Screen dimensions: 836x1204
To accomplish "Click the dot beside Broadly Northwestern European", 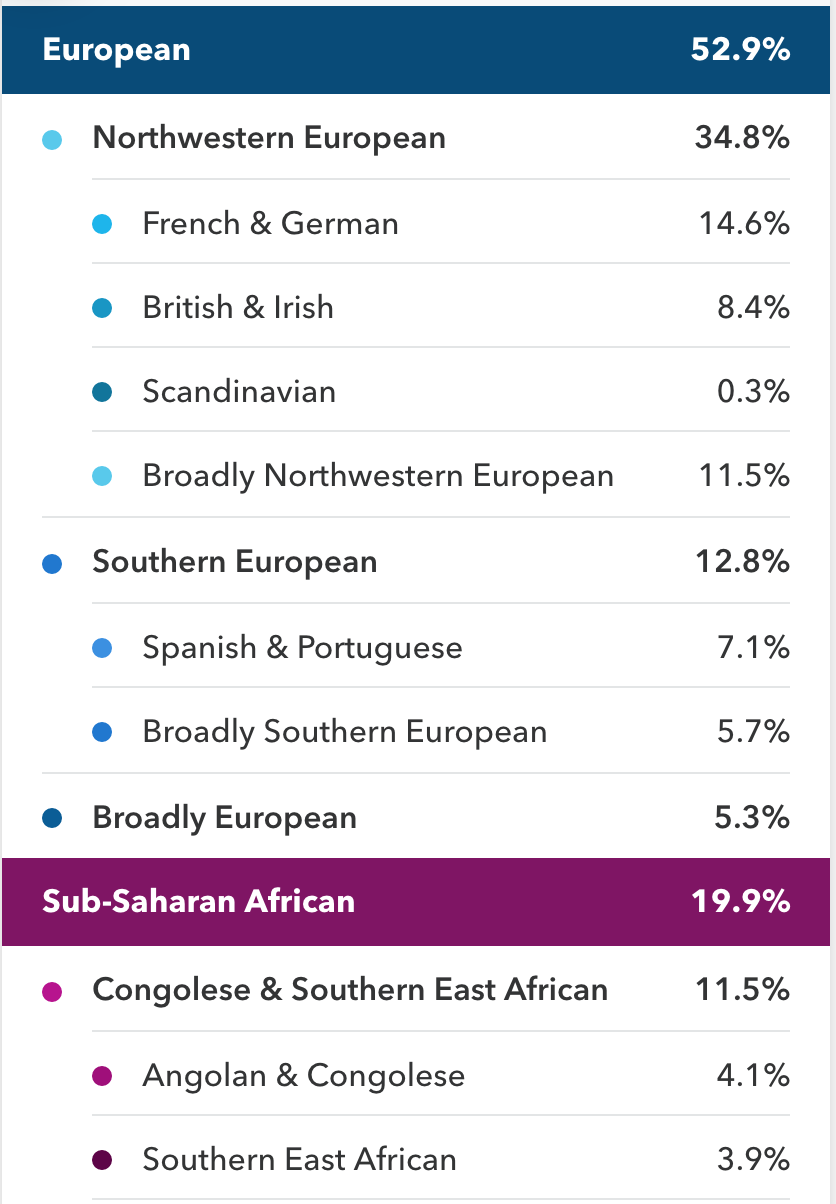I will [101, 477].
